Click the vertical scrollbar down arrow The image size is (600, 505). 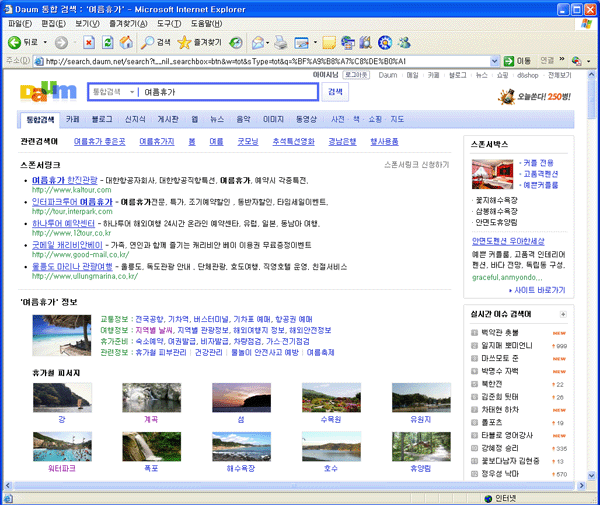click(592, 476)
